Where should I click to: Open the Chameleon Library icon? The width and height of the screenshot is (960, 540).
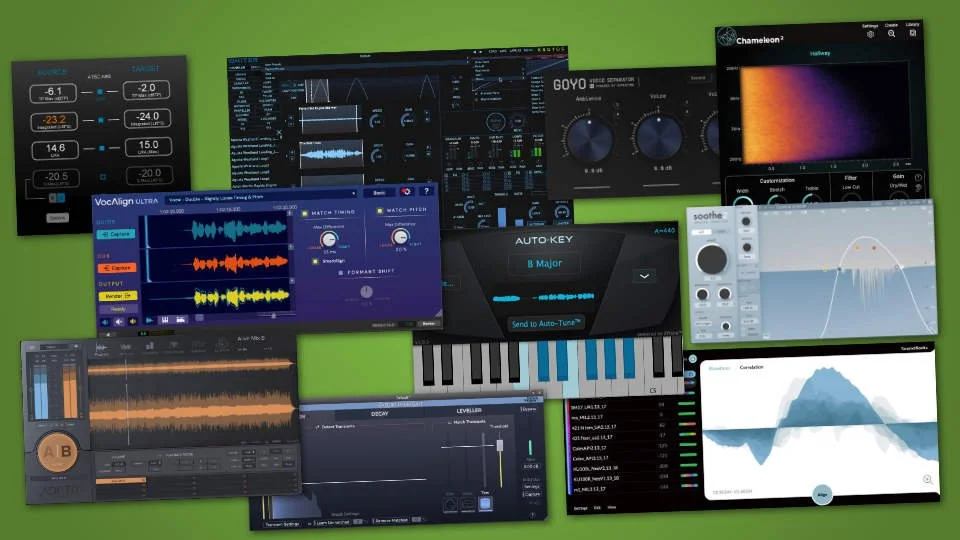[912, 32]
